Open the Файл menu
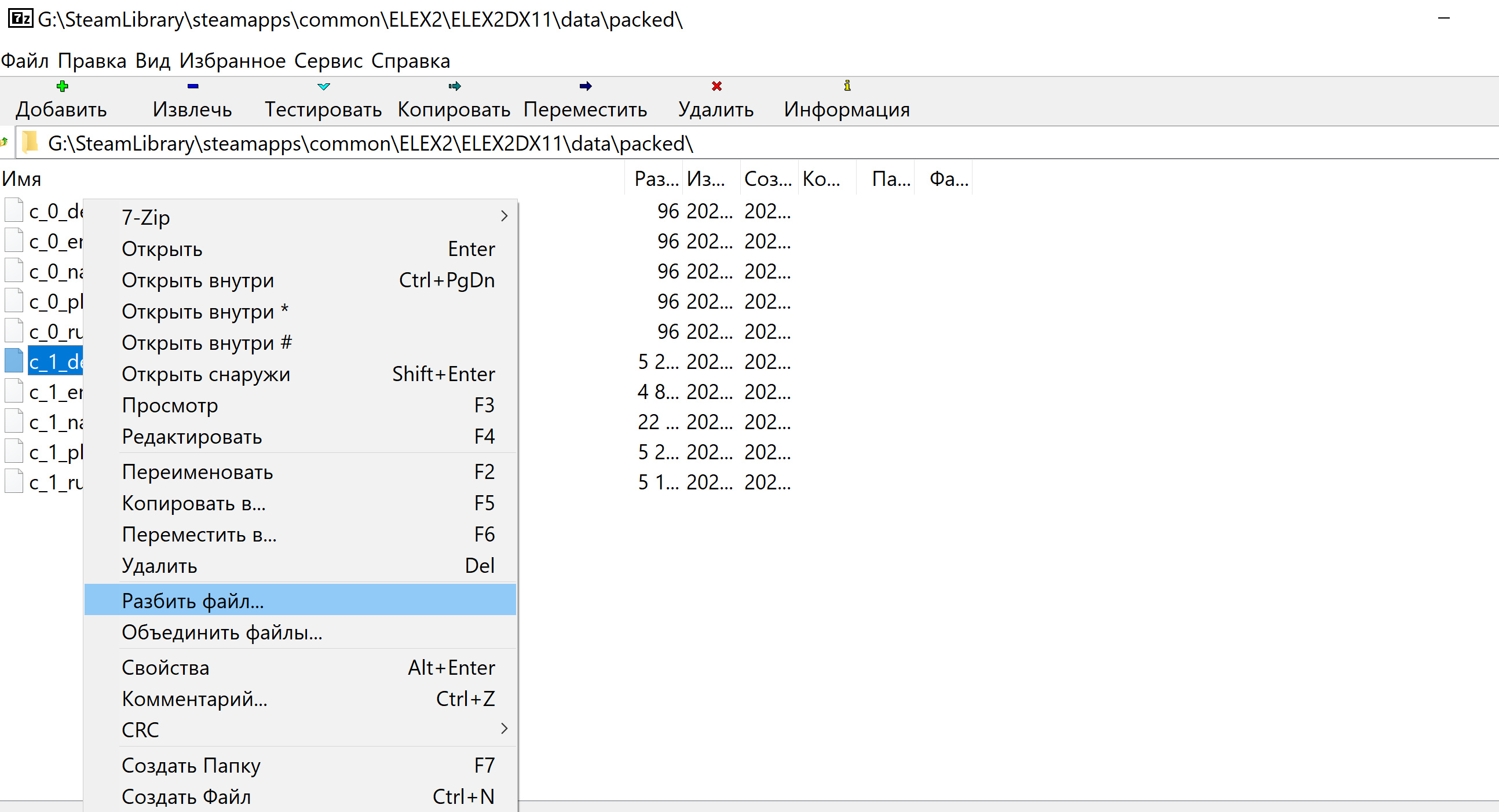The image size is (1499, 812). click(25, 61)
